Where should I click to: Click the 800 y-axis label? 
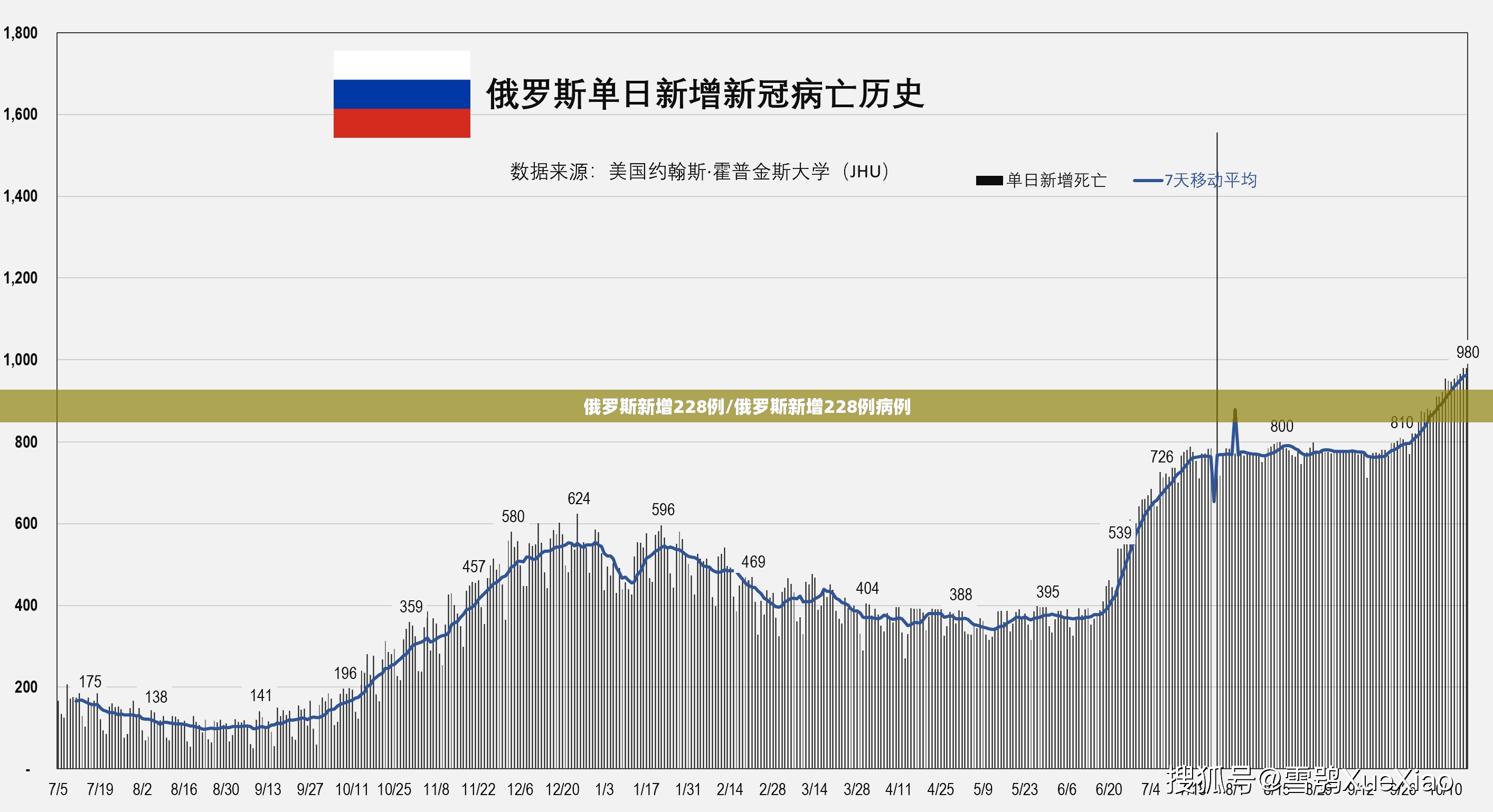tap(26, 442)
